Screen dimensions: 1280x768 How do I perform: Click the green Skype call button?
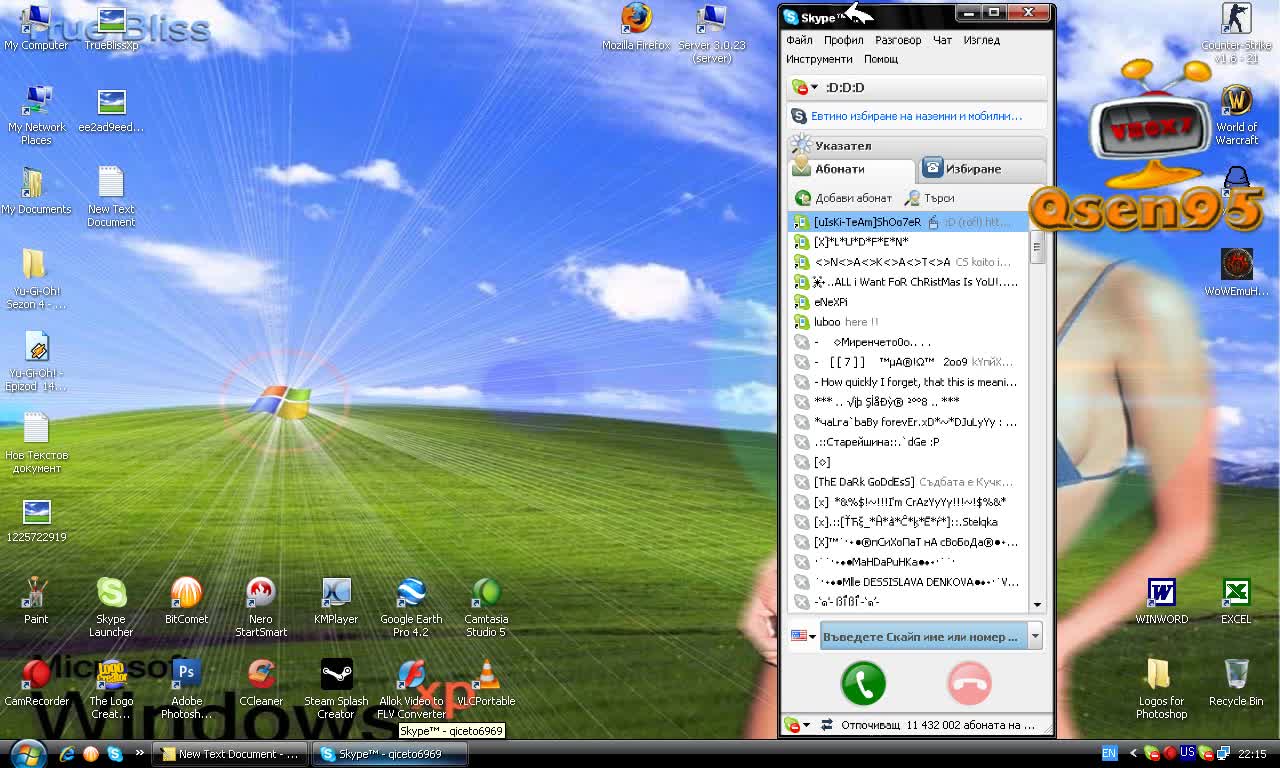point(863,684)
